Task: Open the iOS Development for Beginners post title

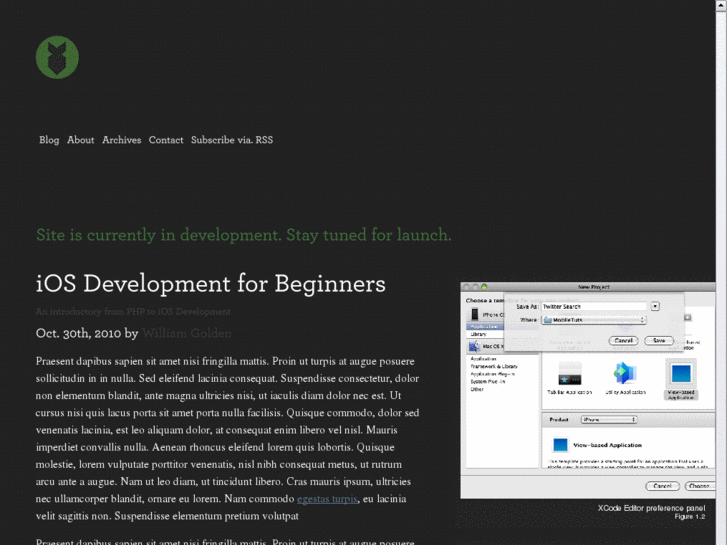Action: [210, 283]
